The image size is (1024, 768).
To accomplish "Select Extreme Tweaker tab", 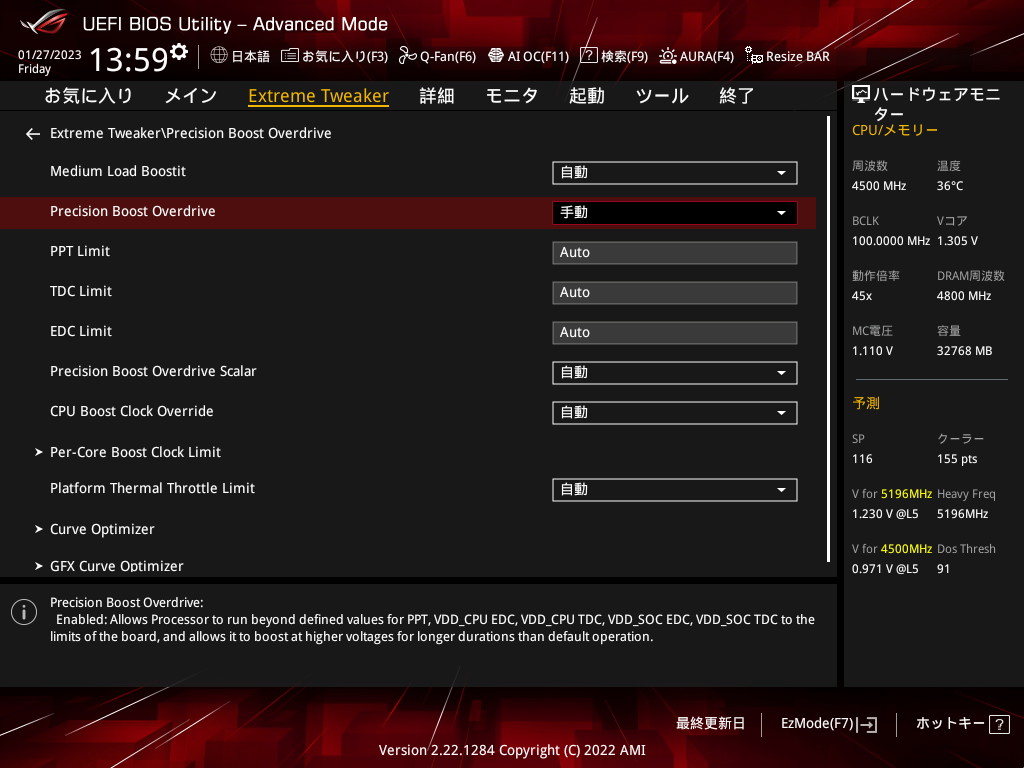I will click(x=319, y=96).
